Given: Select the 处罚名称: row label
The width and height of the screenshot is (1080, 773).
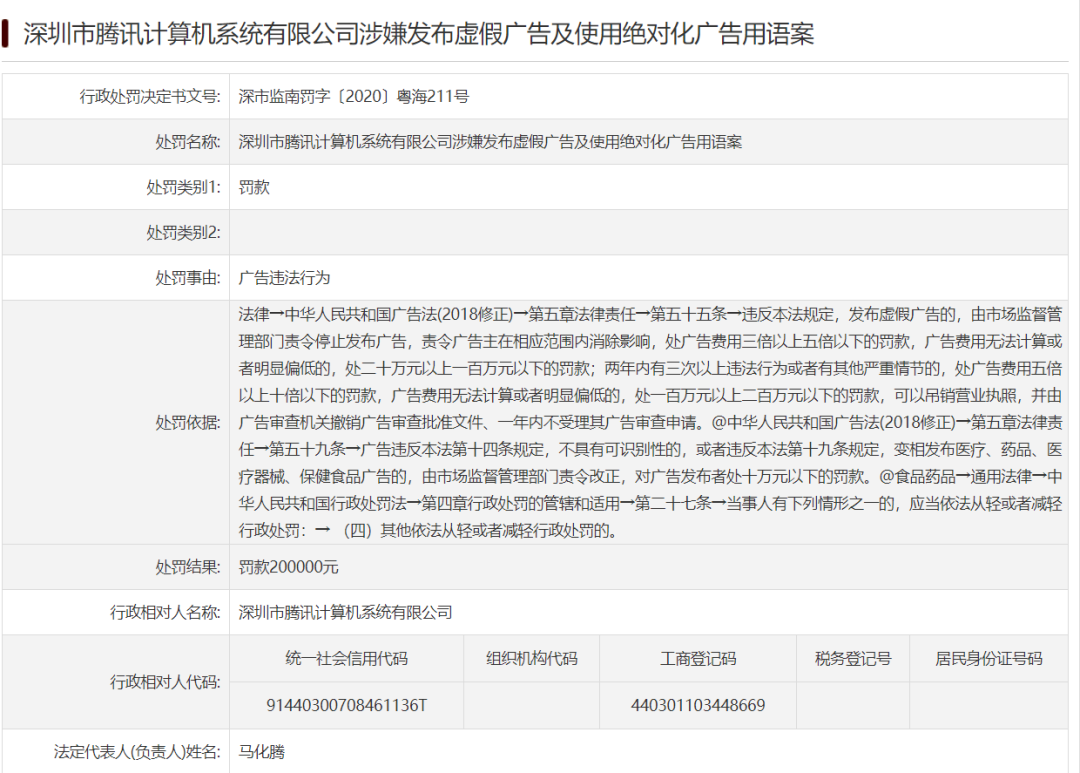Looking at the screenshot, I should point(188,142).
